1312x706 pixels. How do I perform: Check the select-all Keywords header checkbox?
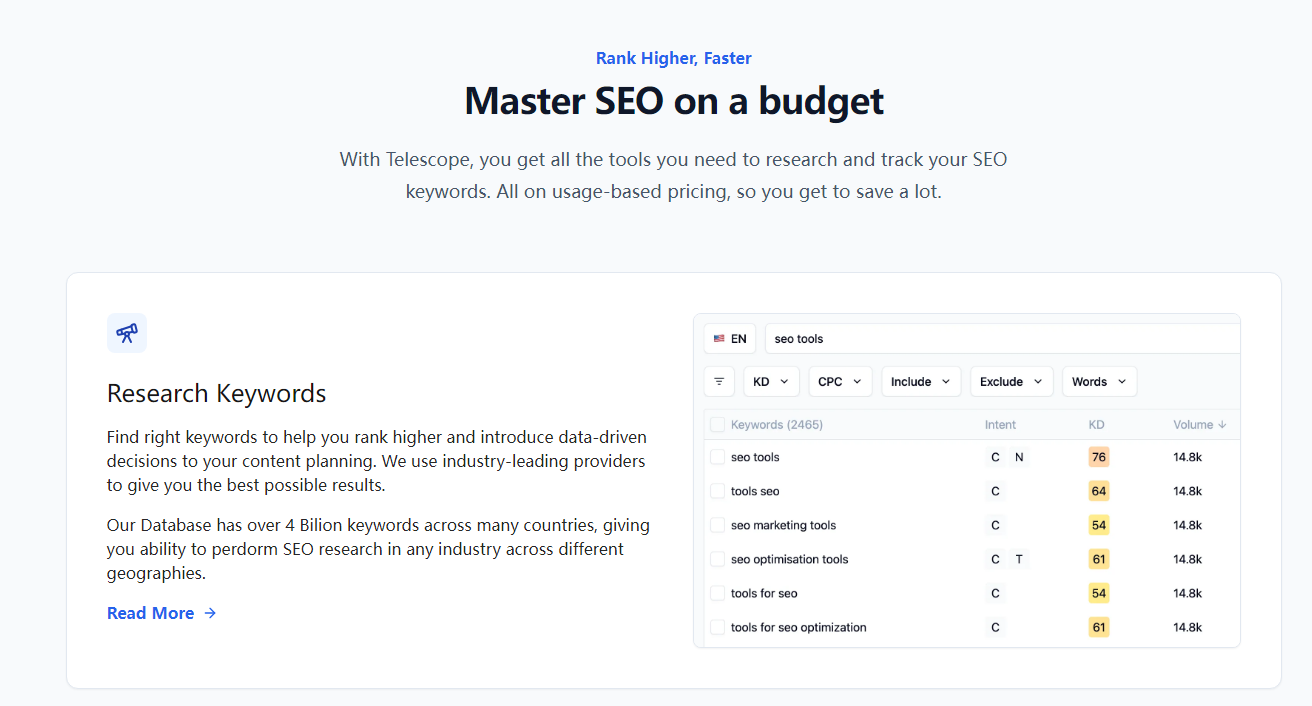pos(717,425)
